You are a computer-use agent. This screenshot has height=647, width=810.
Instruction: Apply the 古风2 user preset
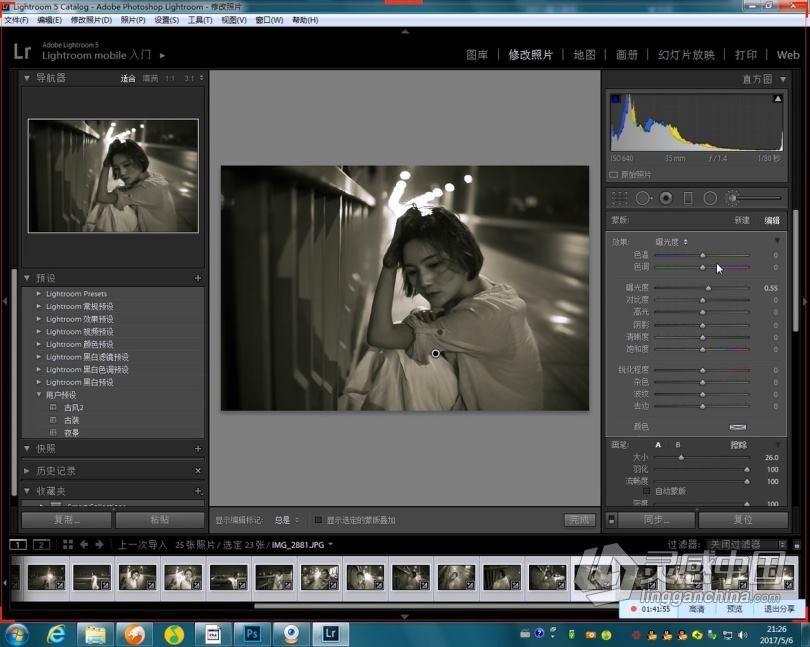click(x=73, y=408)
